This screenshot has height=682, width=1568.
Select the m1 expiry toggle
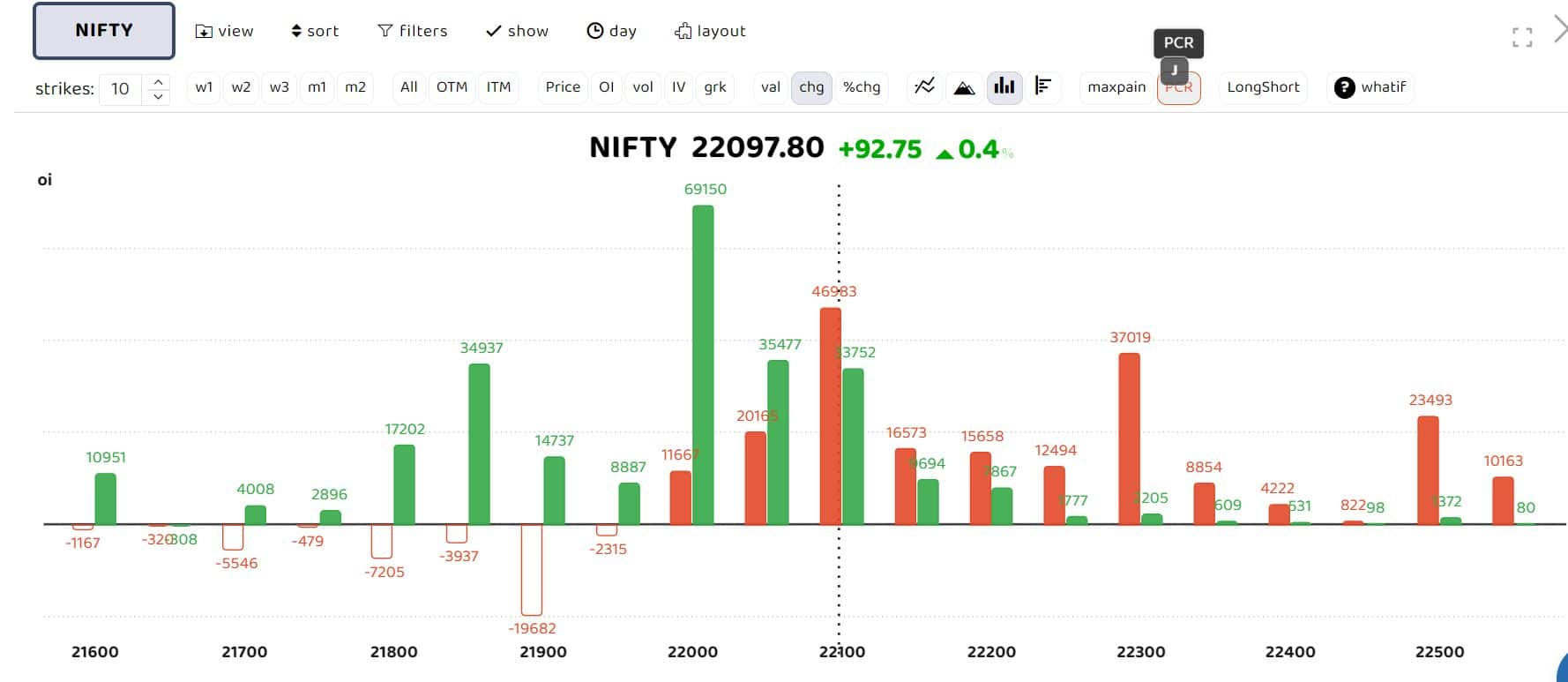tap(317, 87)
